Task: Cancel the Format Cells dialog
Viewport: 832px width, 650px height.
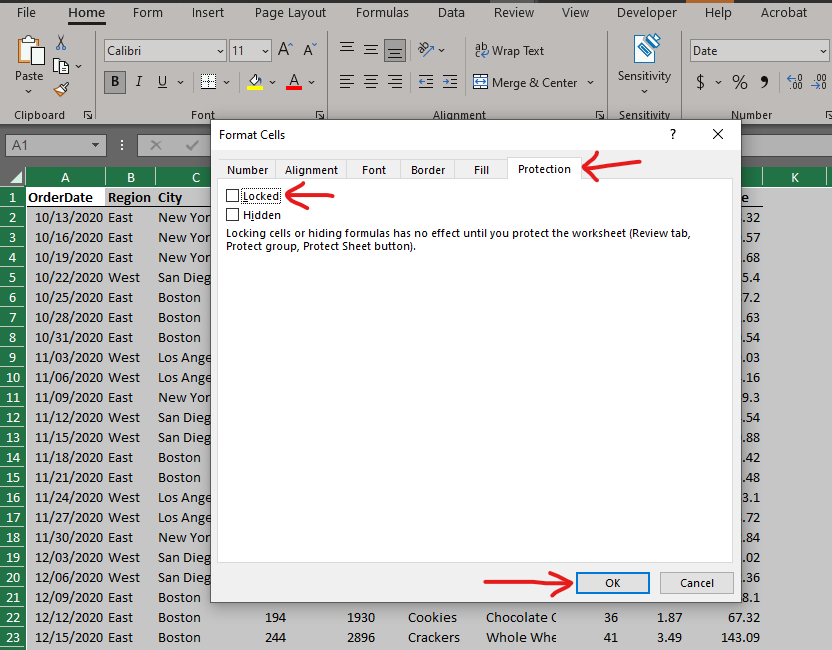Action: point(696,583)
